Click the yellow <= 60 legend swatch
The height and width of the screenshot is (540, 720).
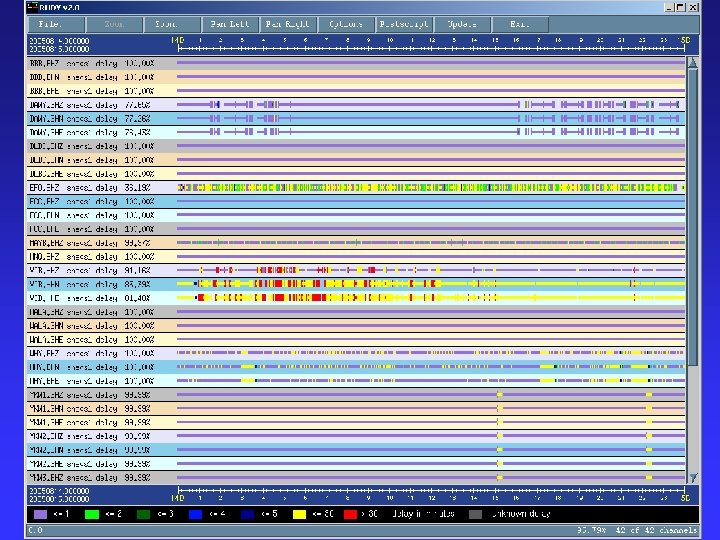click(x=299, y=514)
